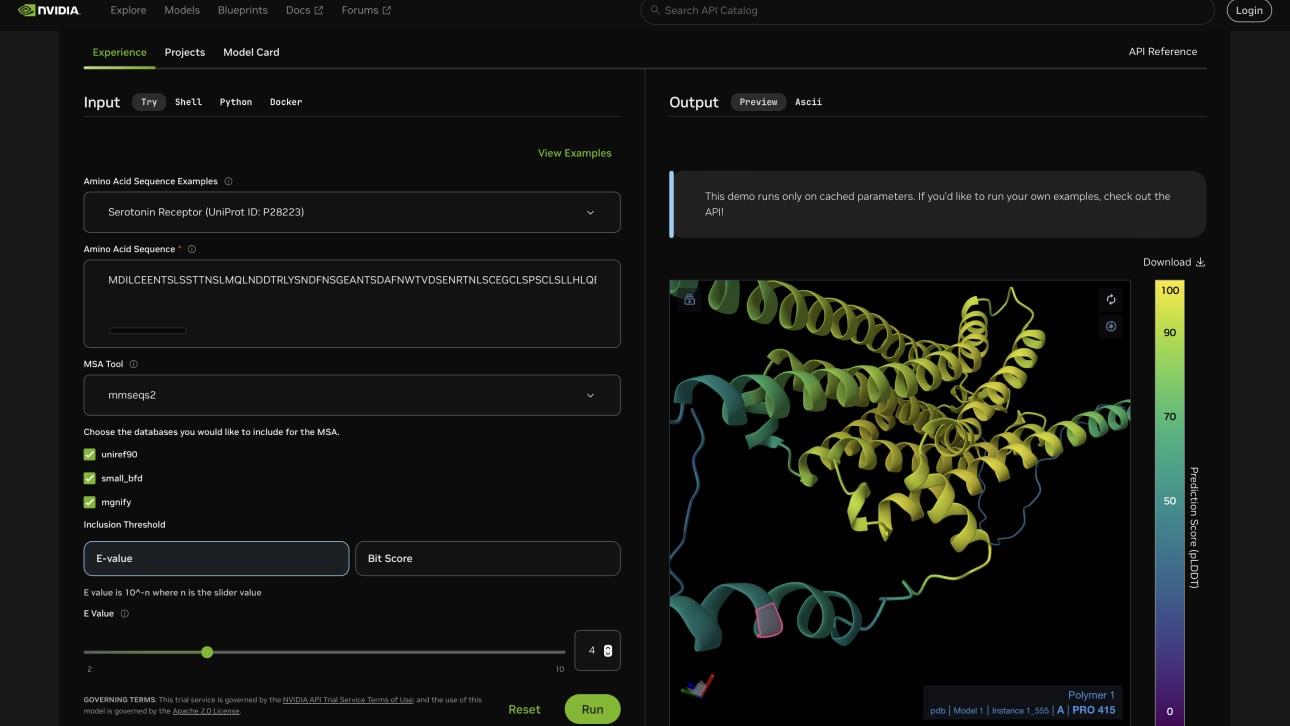Select the Python input tab
The width and height of the screenshot is (1290, 726).
pos(236,102)
